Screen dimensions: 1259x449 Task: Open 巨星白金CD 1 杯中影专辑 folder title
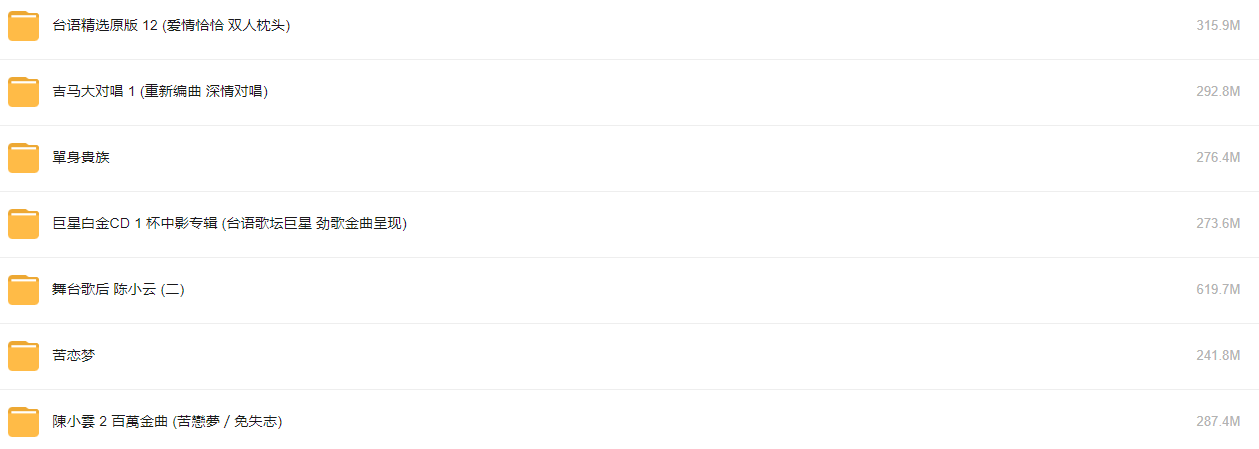click(229, 223)
